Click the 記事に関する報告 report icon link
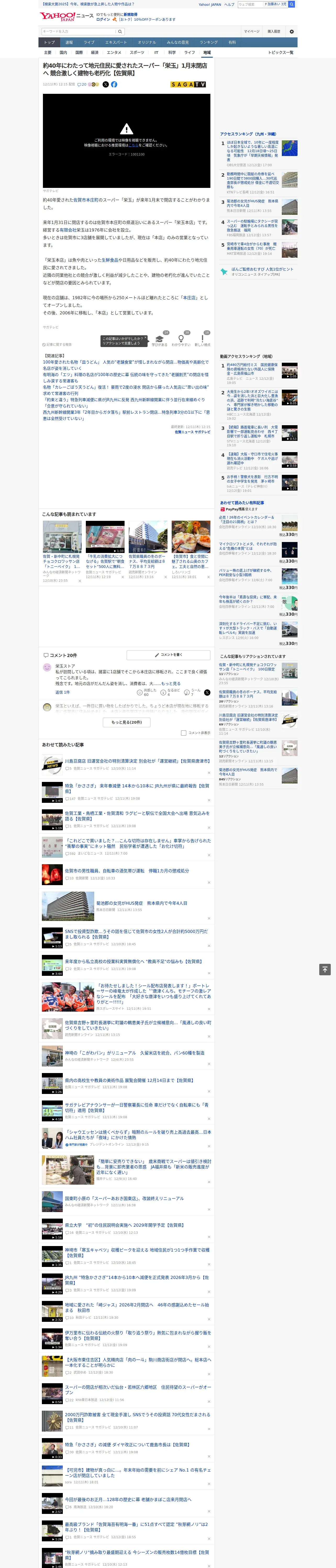 pyautogui.click(x=57, y=344)
